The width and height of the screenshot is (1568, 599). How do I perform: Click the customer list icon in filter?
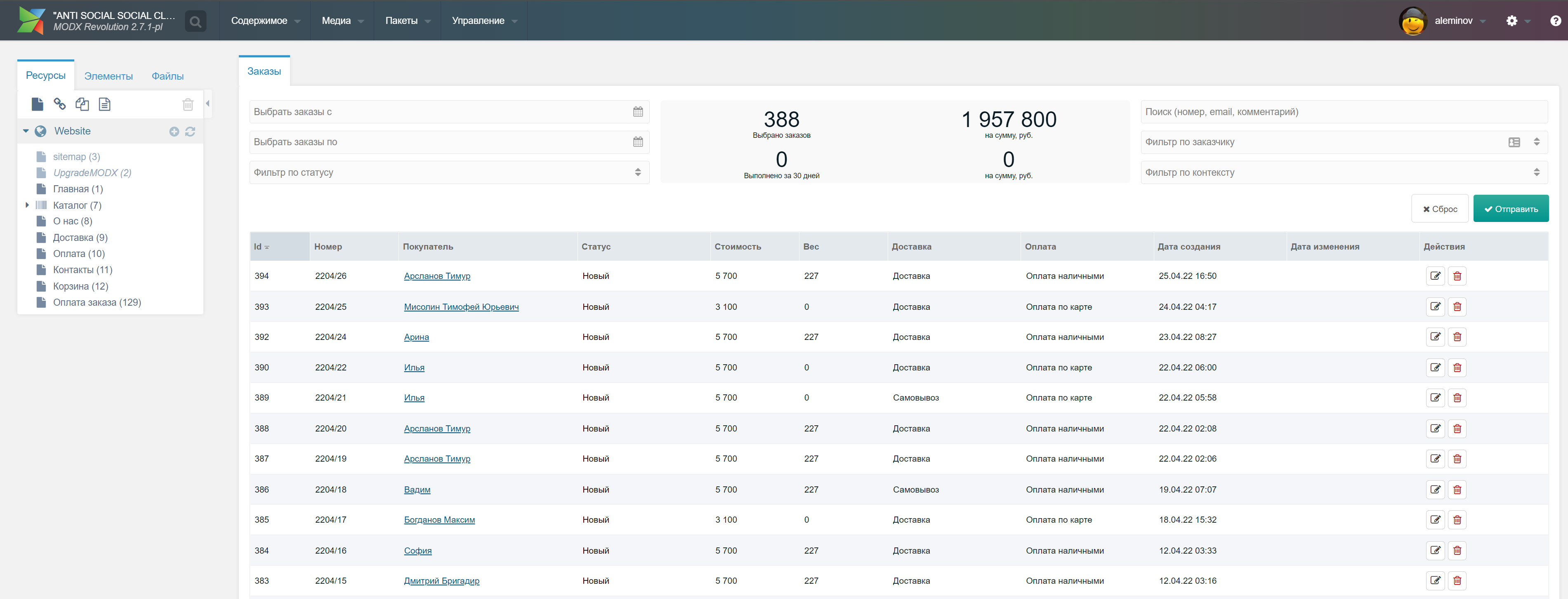[1514, 142]
